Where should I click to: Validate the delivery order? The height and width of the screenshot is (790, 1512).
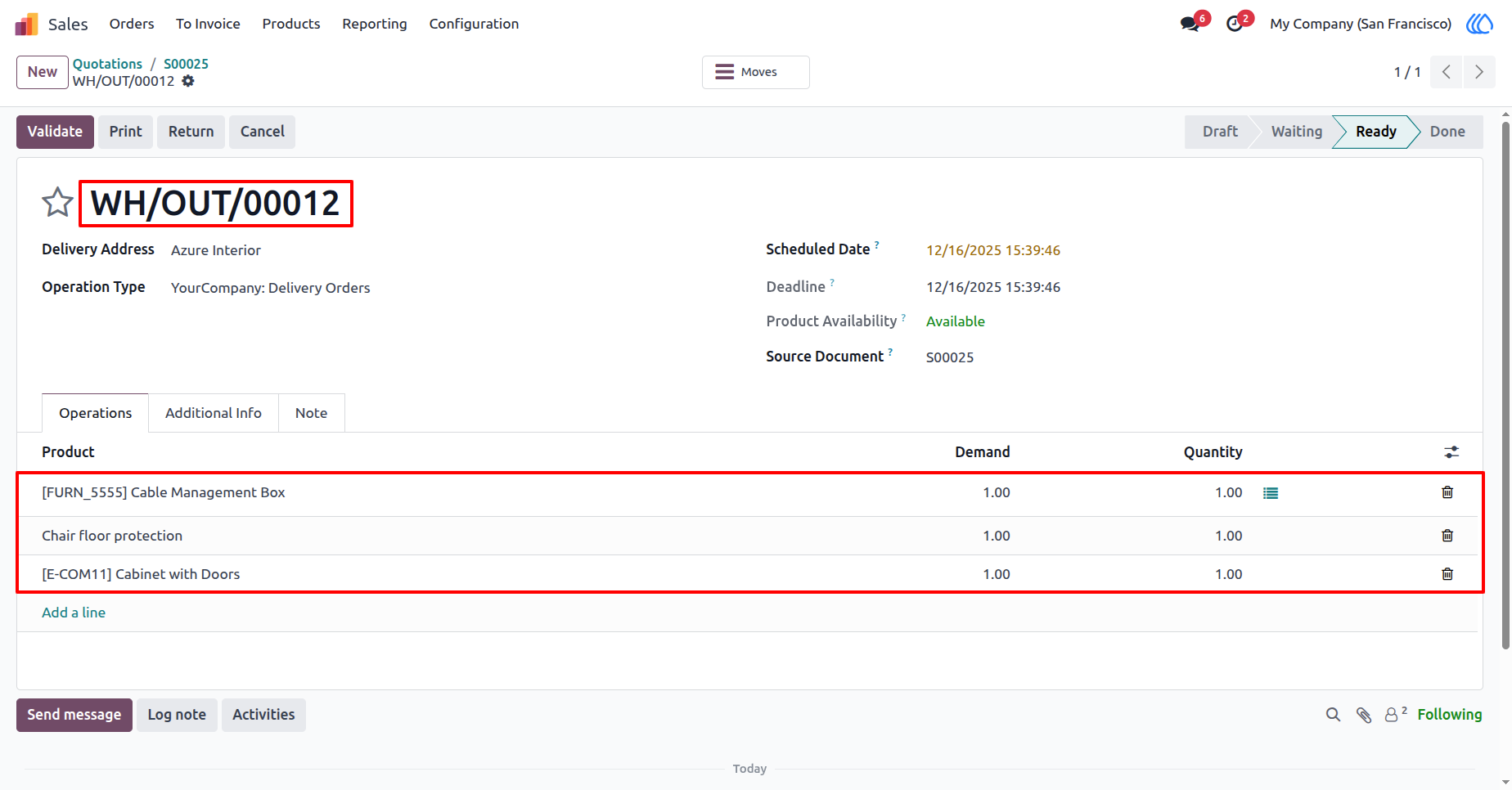tap(55, 132)
